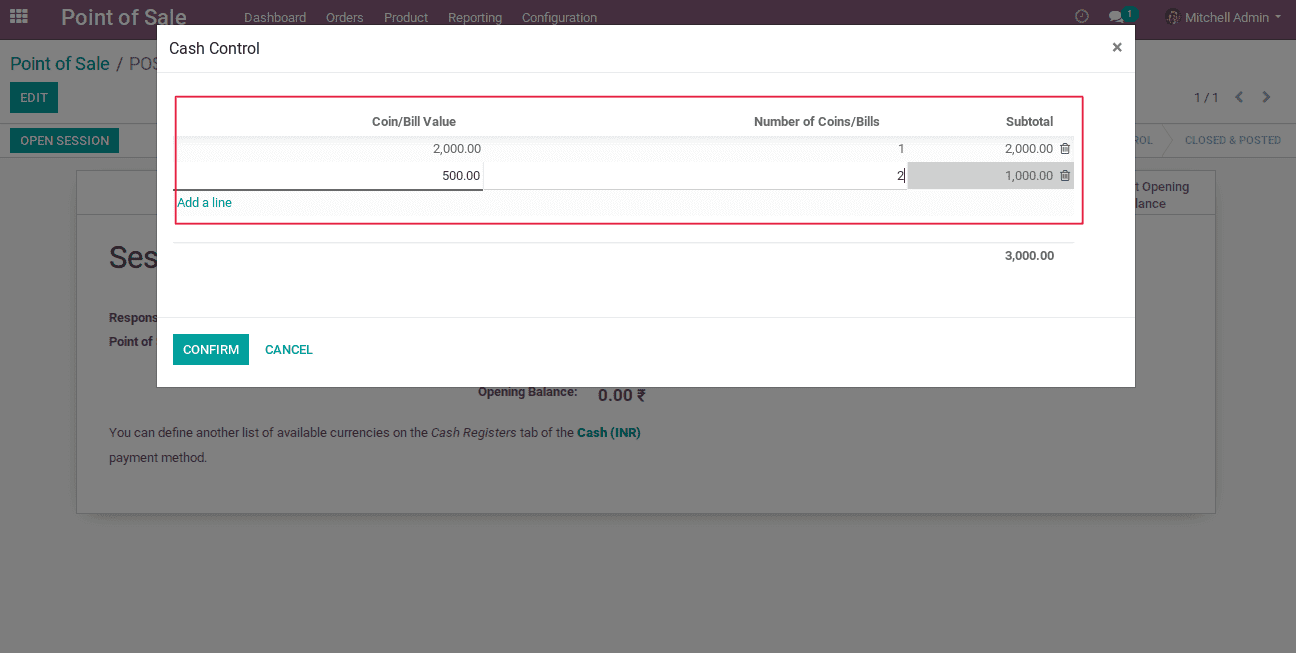Click the CLOSED & POSTED status stage
Image resolution: width=1296 pixels, height=653 pixels.
1232,140
